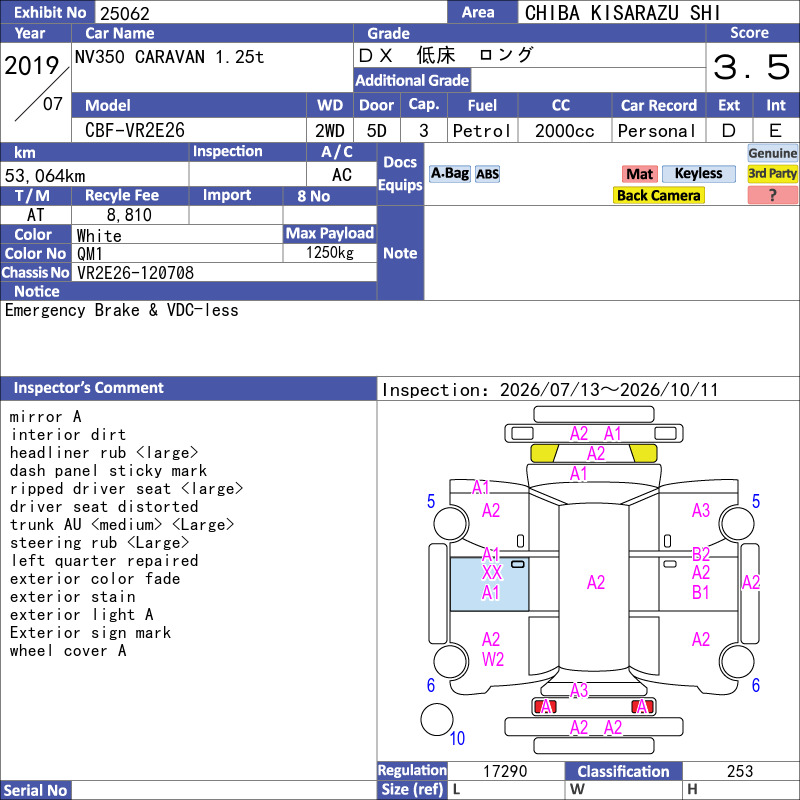The image size is (800, 800).
Task: Click the 53,064km mileage value
Action: point(45,176)
